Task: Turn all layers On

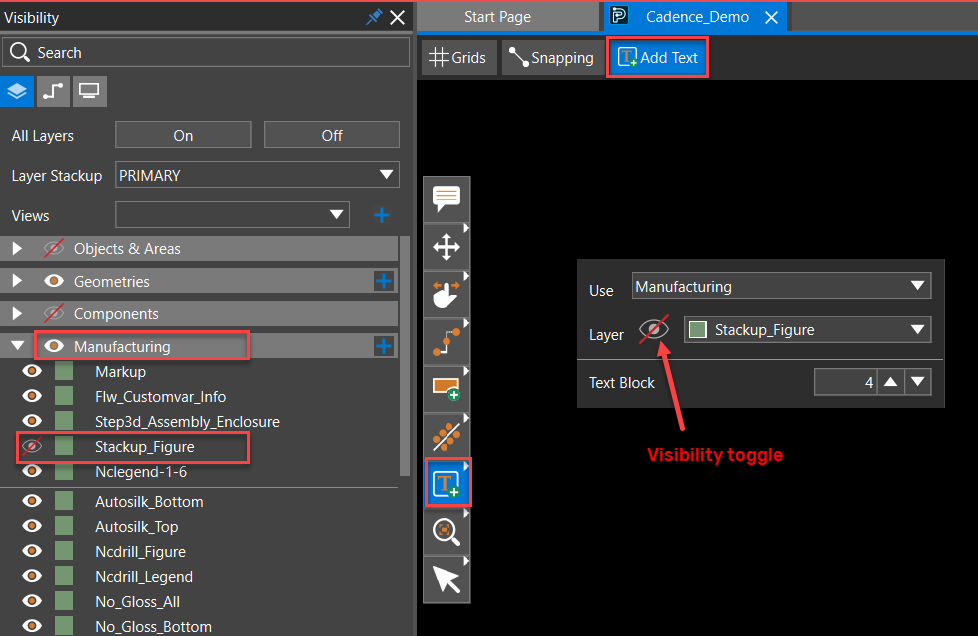Action: click(x=183, y=135)
